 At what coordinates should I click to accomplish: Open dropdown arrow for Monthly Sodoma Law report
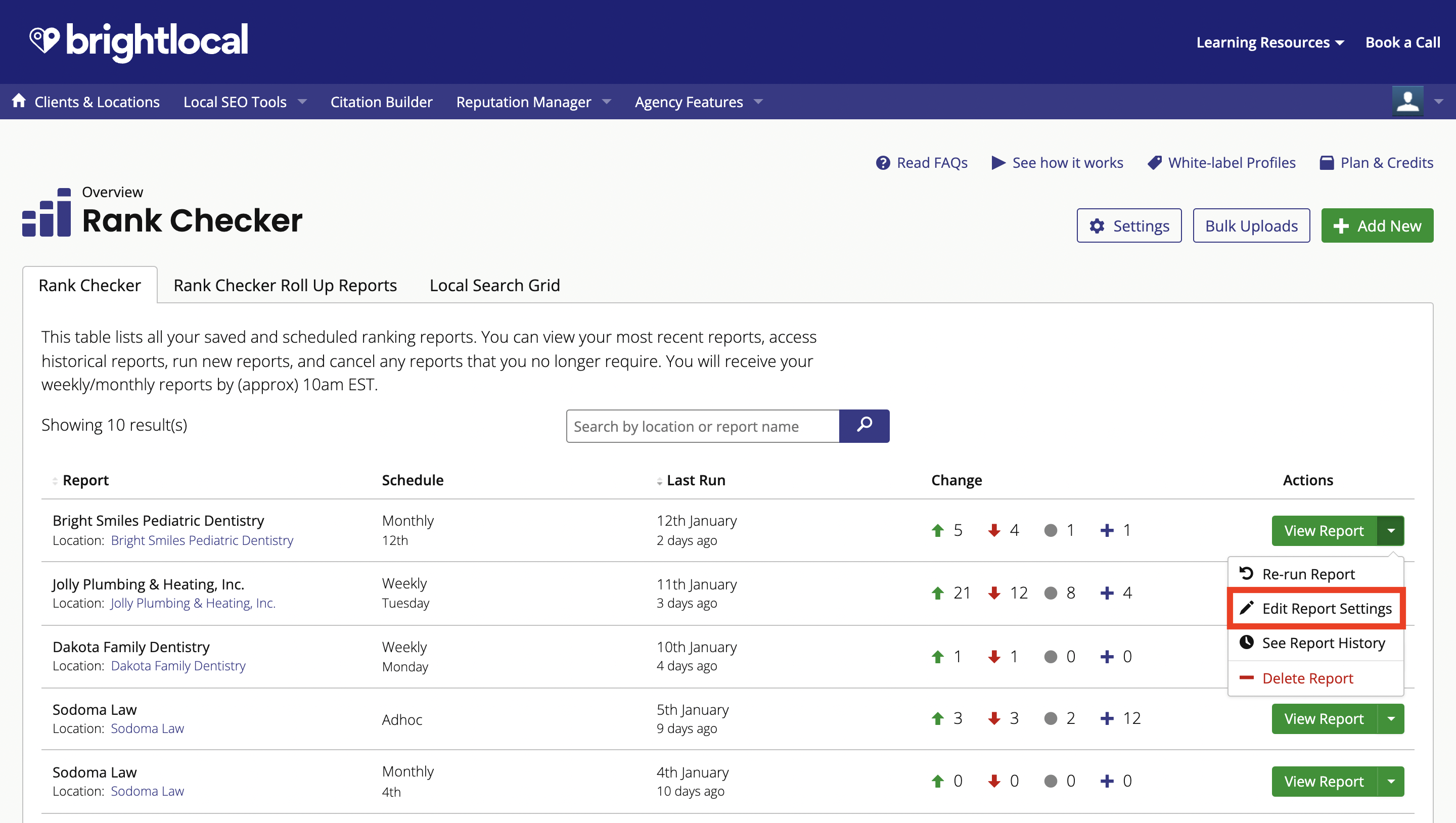point(1391,782)
